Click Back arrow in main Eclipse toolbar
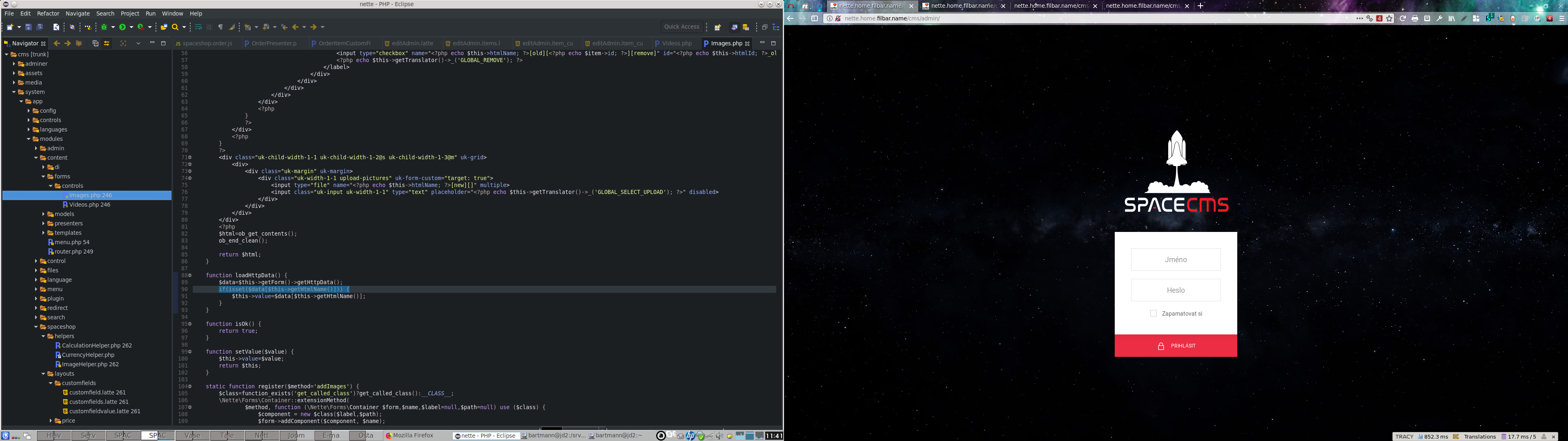 (295, 27)
